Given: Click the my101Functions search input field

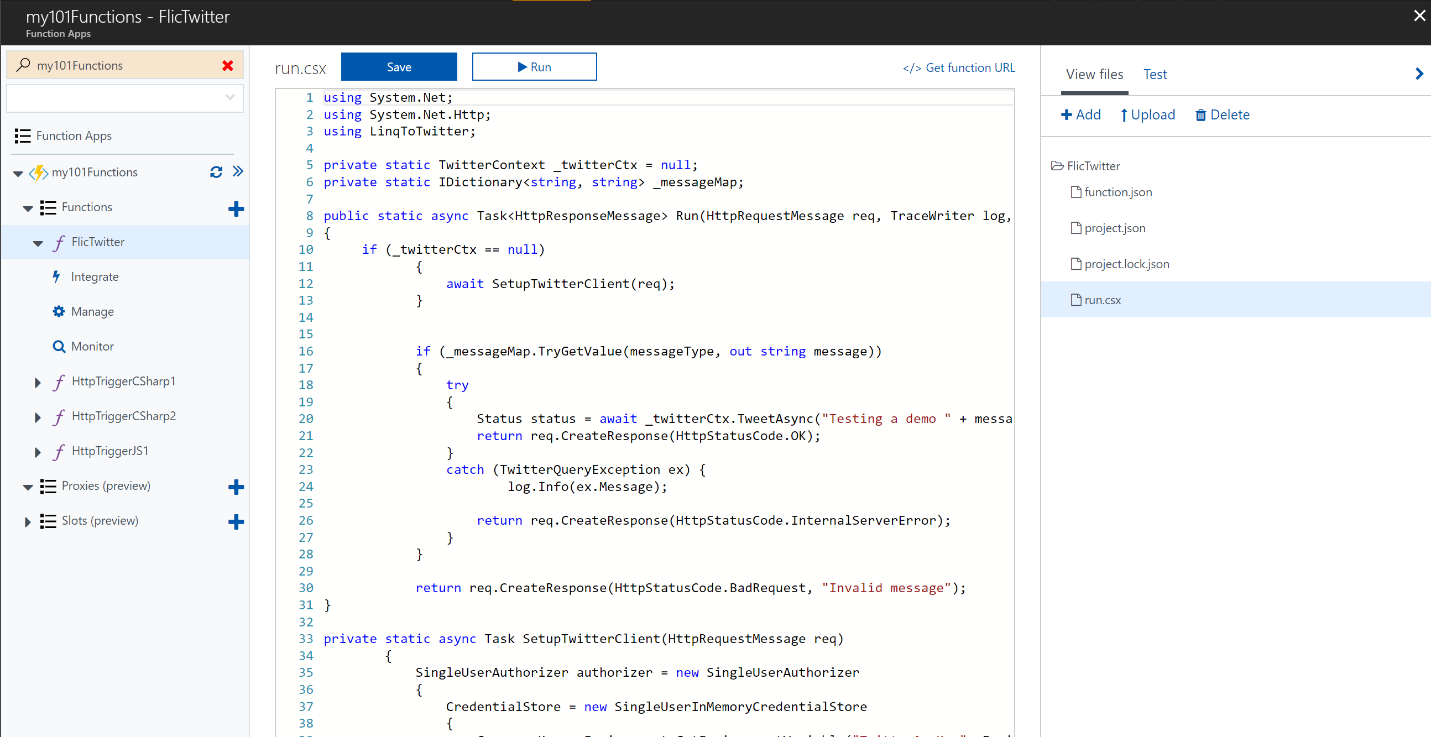Looking at the screenshot, I should (125, 65).
